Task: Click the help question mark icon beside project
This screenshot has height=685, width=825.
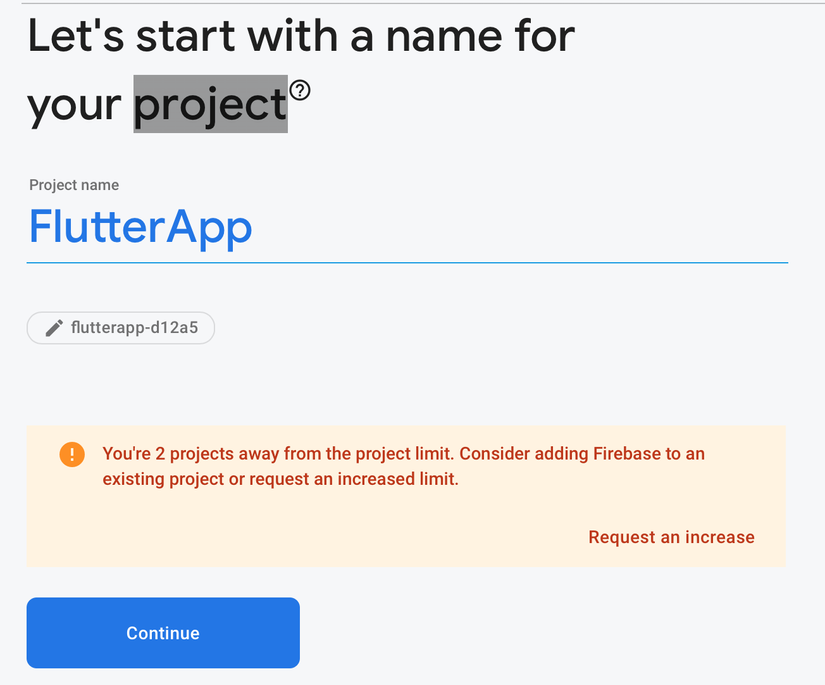Action: coord(300,91)
